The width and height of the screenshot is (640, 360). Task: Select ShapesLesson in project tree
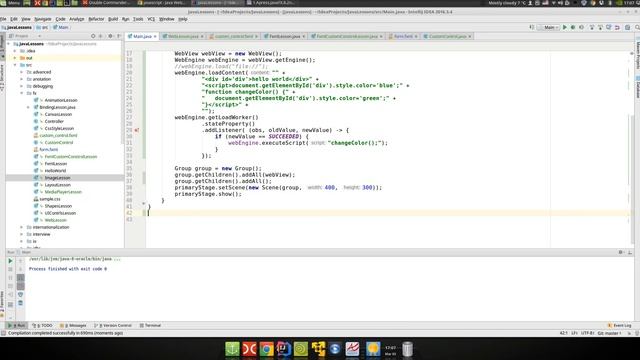click(58, 206)
